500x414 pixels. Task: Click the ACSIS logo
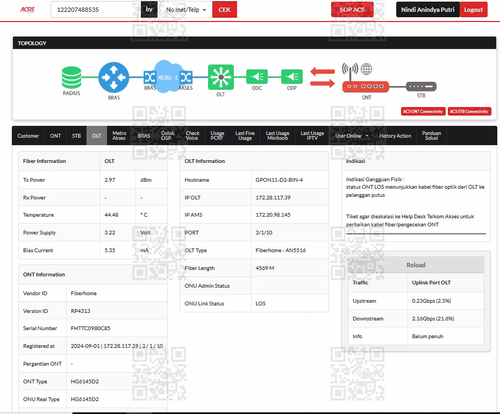27,9
